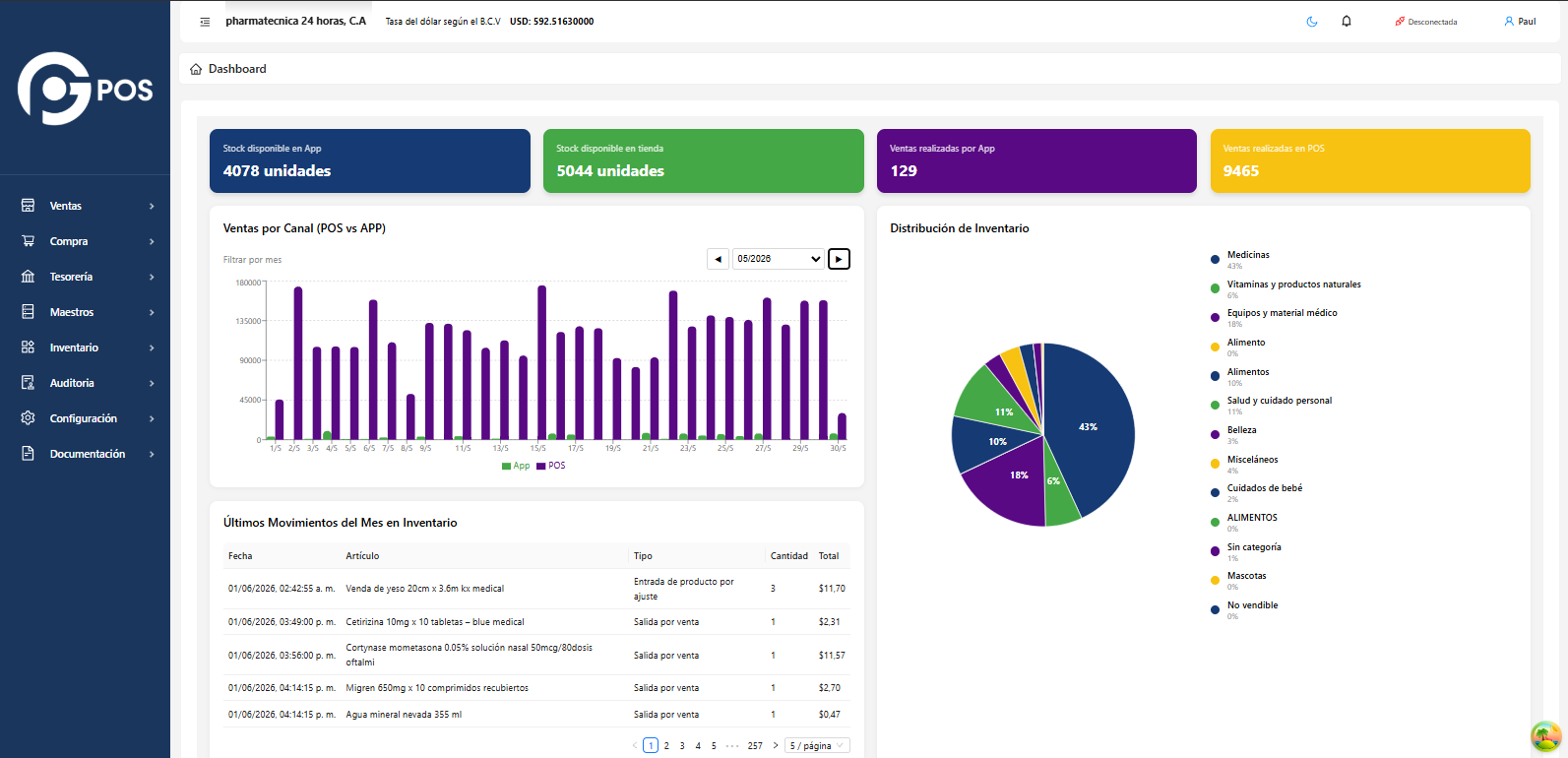Toggle the POS series in chart legend
Screen dimensions: 1568x758
(551, 466)
